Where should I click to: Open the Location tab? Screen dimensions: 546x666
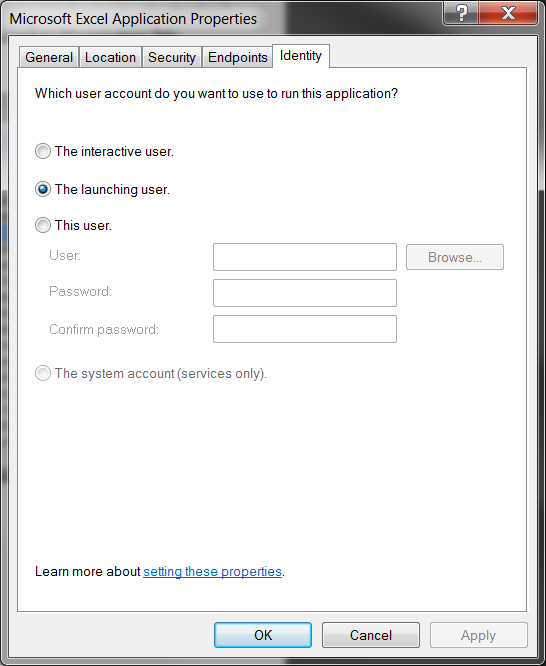coord(110,57)
